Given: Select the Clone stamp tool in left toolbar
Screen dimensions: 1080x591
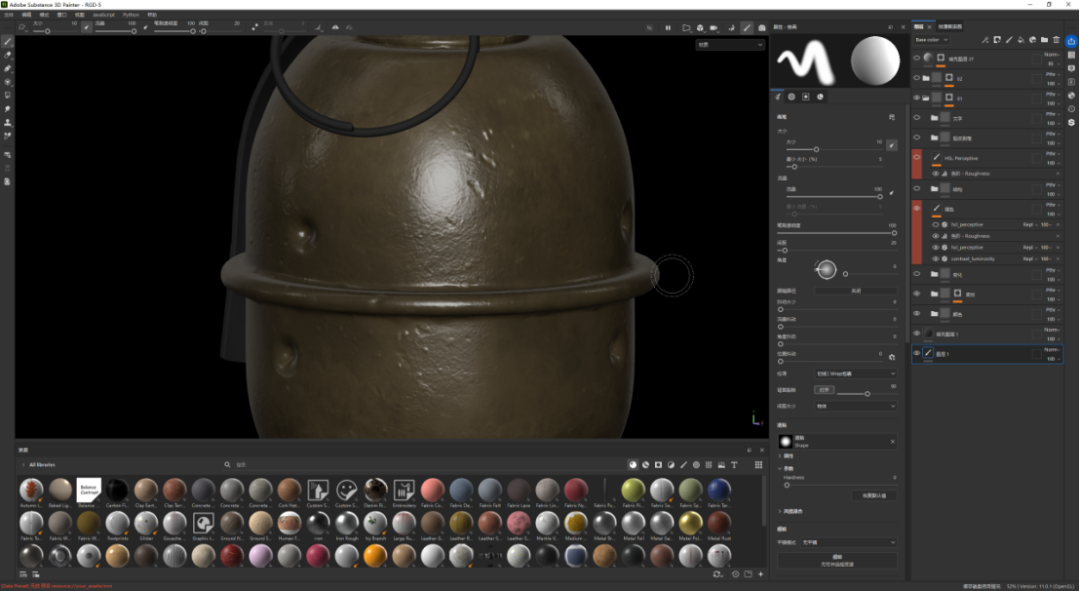Looking at the screenshot, I should point(8,122).
